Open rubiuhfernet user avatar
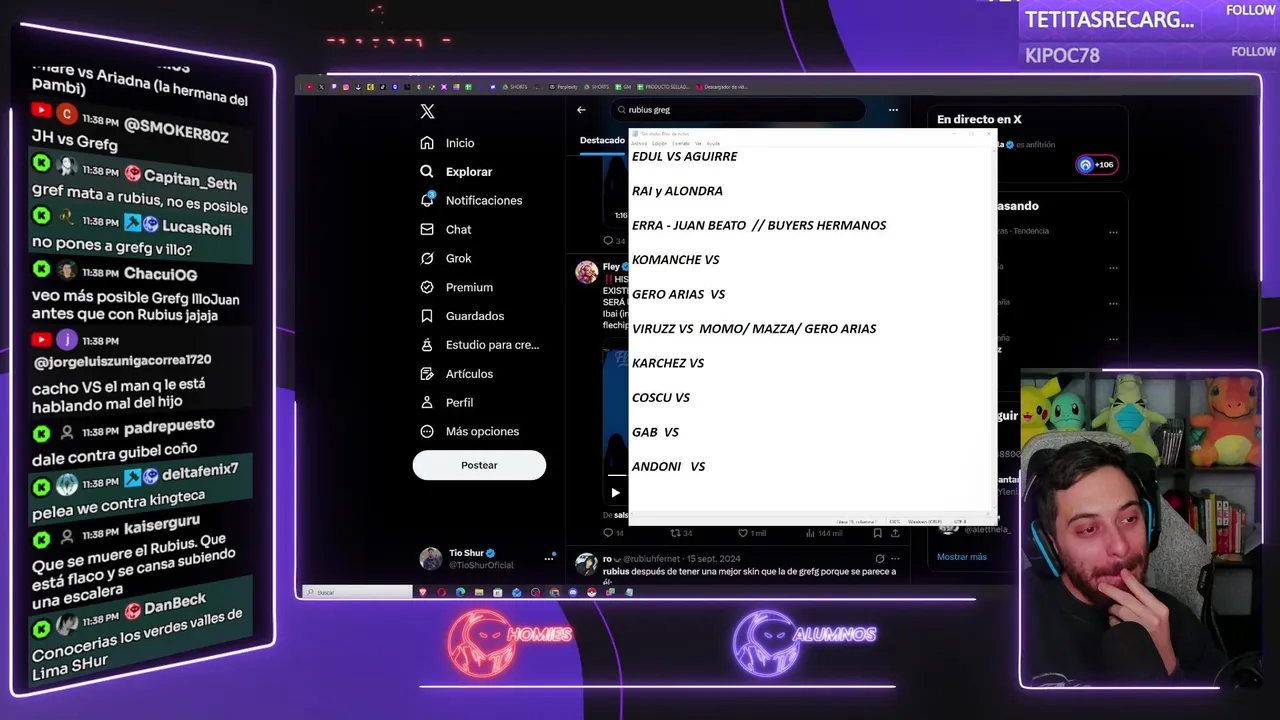Viewport: 1280px width, 720px height. (x=586, y=564)
